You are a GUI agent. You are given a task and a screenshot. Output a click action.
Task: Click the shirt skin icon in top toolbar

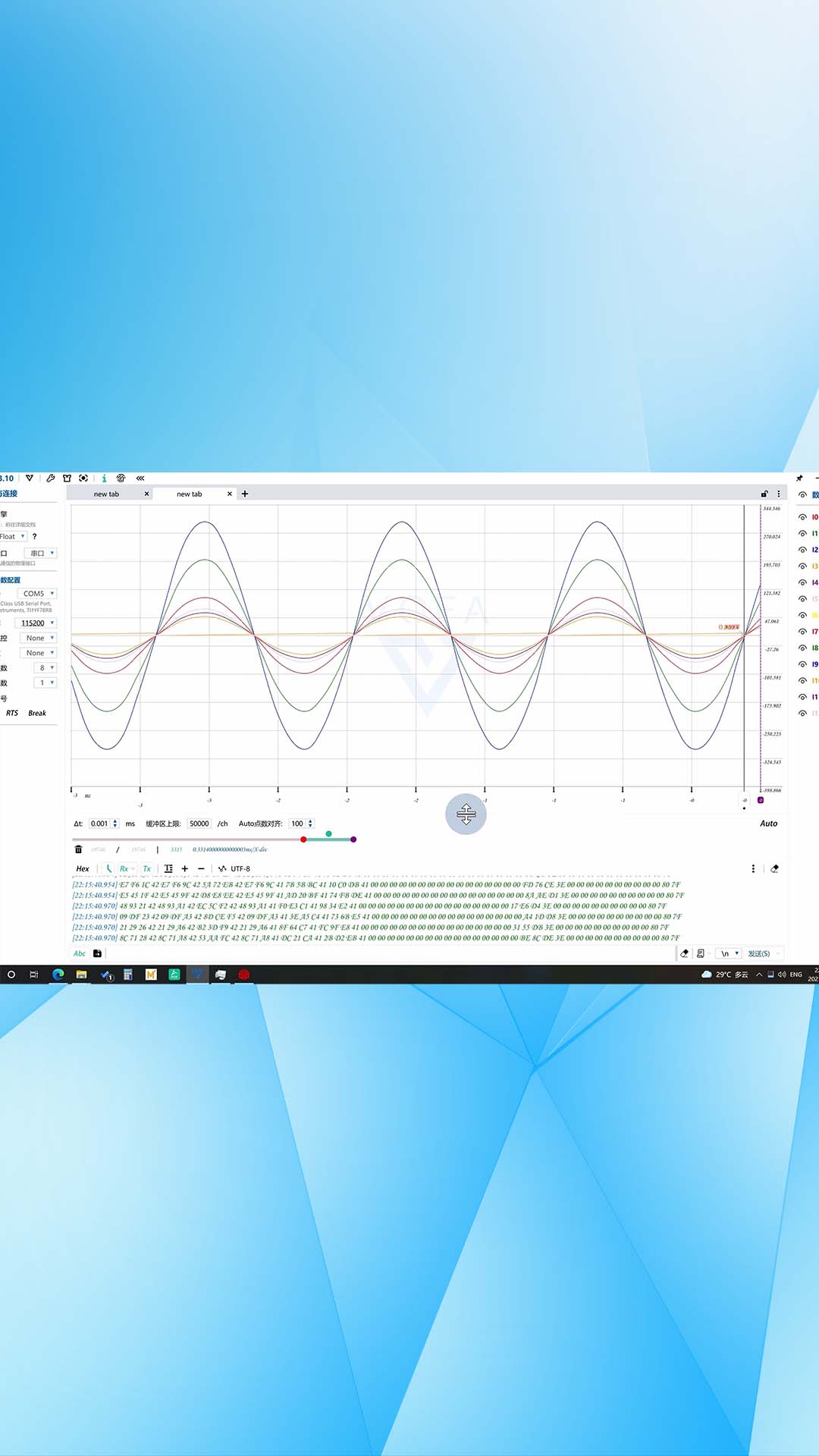[67, 479]
